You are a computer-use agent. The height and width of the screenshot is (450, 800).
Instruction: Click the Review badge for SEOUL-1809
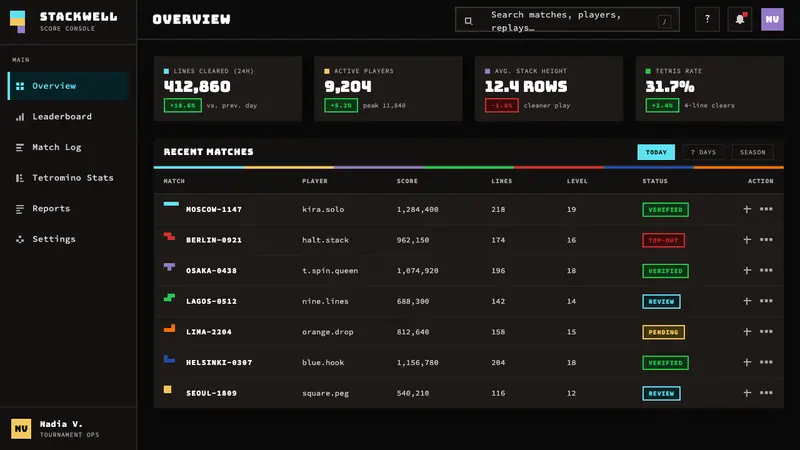coord(661,393)
